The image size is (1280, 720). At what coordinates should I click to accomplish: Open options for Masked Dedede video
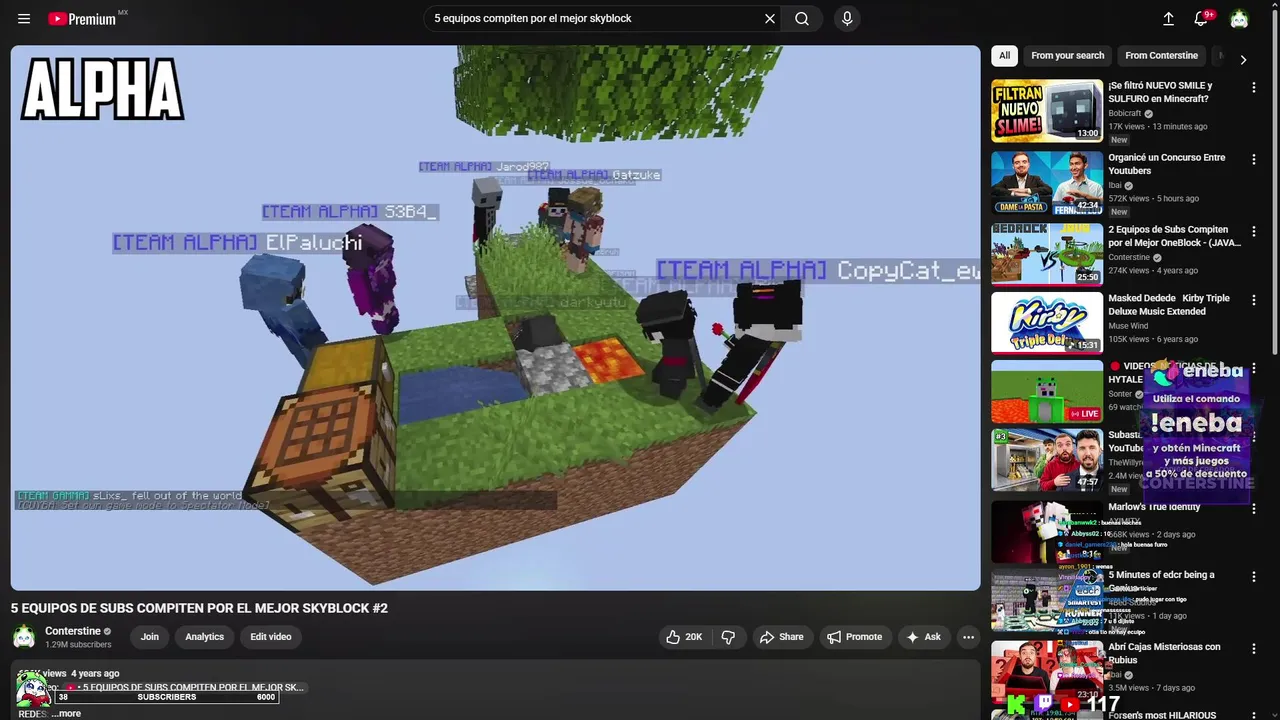pyautogui.click(x=1254, y=300)
